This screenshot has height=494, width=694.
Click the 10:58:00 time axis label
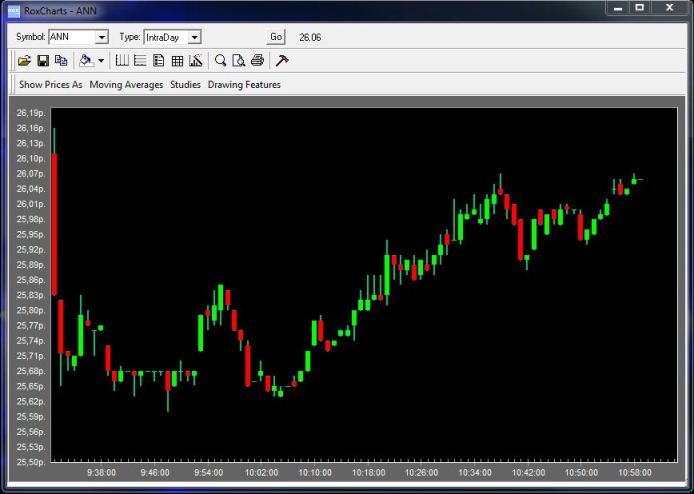tap(635, 473)
